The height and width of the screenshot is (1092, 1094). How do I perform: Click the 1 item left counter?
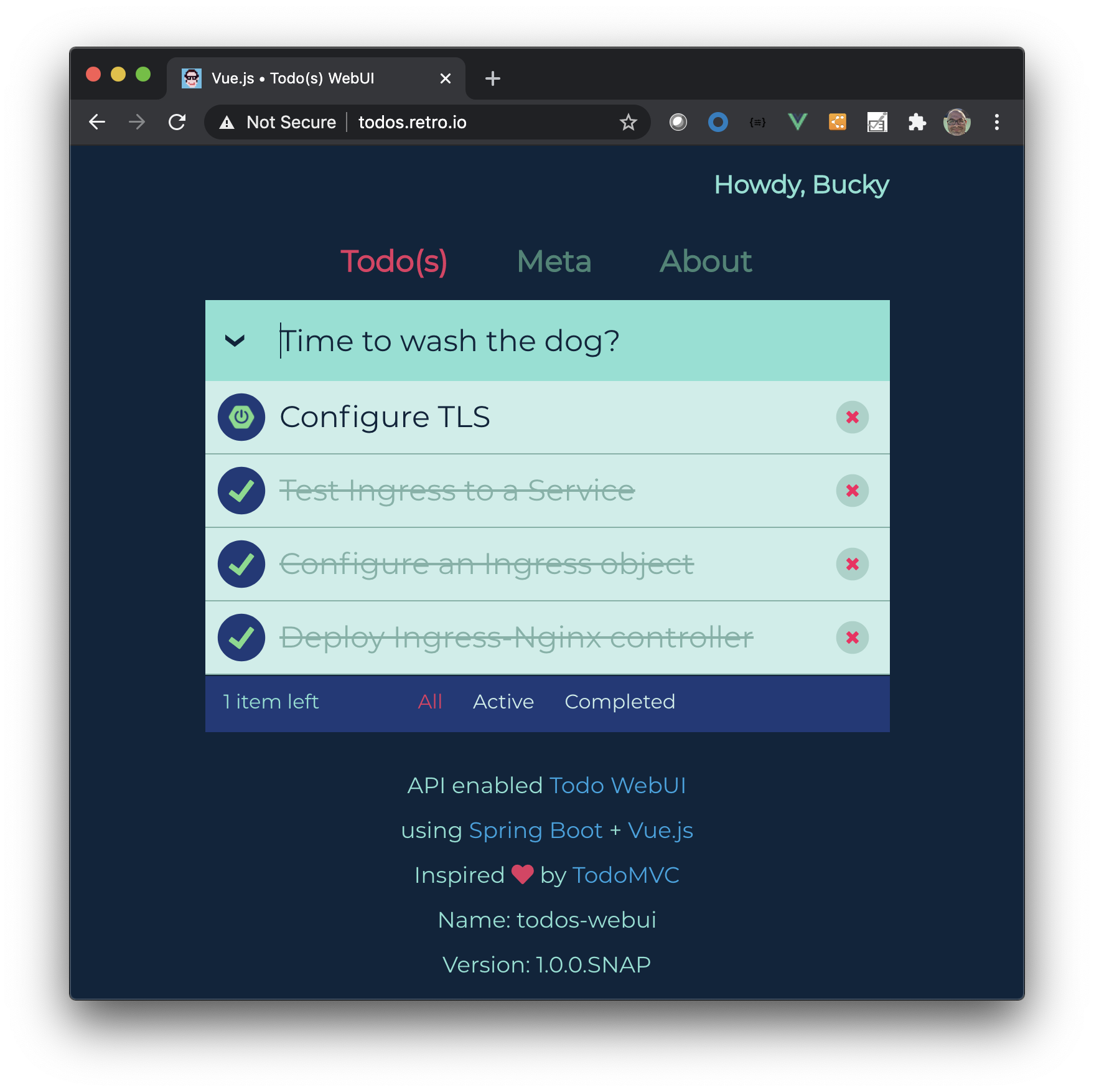(271, 702)
